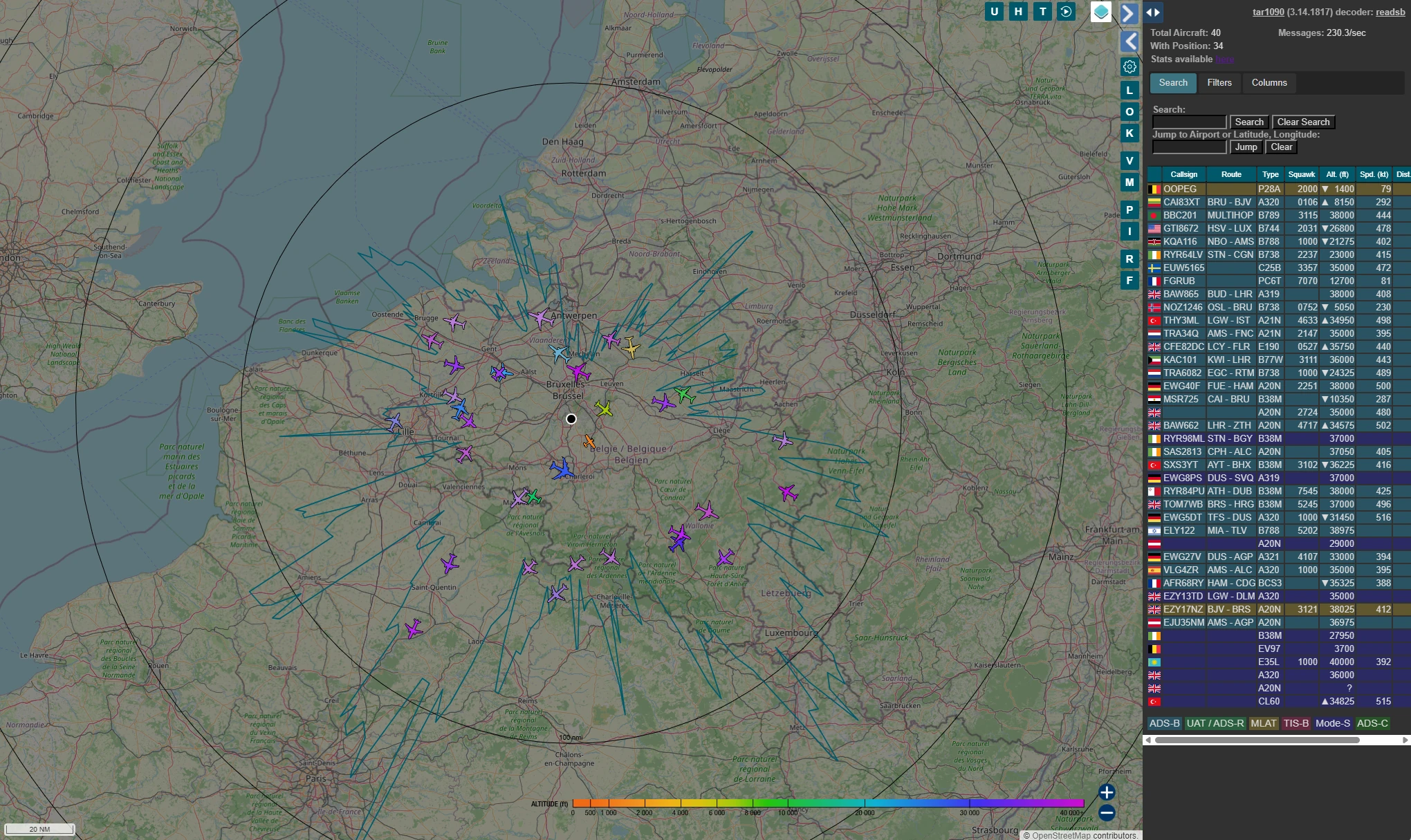Click the P map button

tap(1129, 210)
